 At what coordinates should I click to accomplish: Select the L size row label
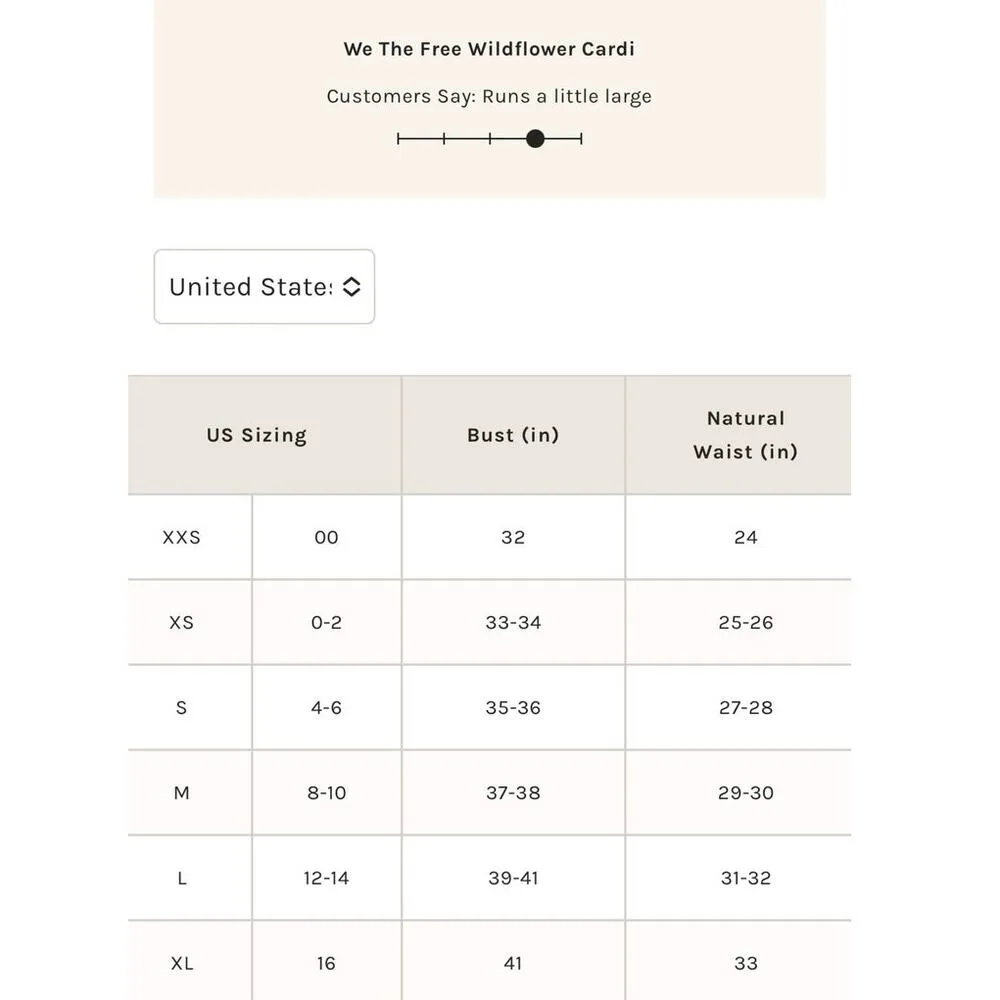182,878
